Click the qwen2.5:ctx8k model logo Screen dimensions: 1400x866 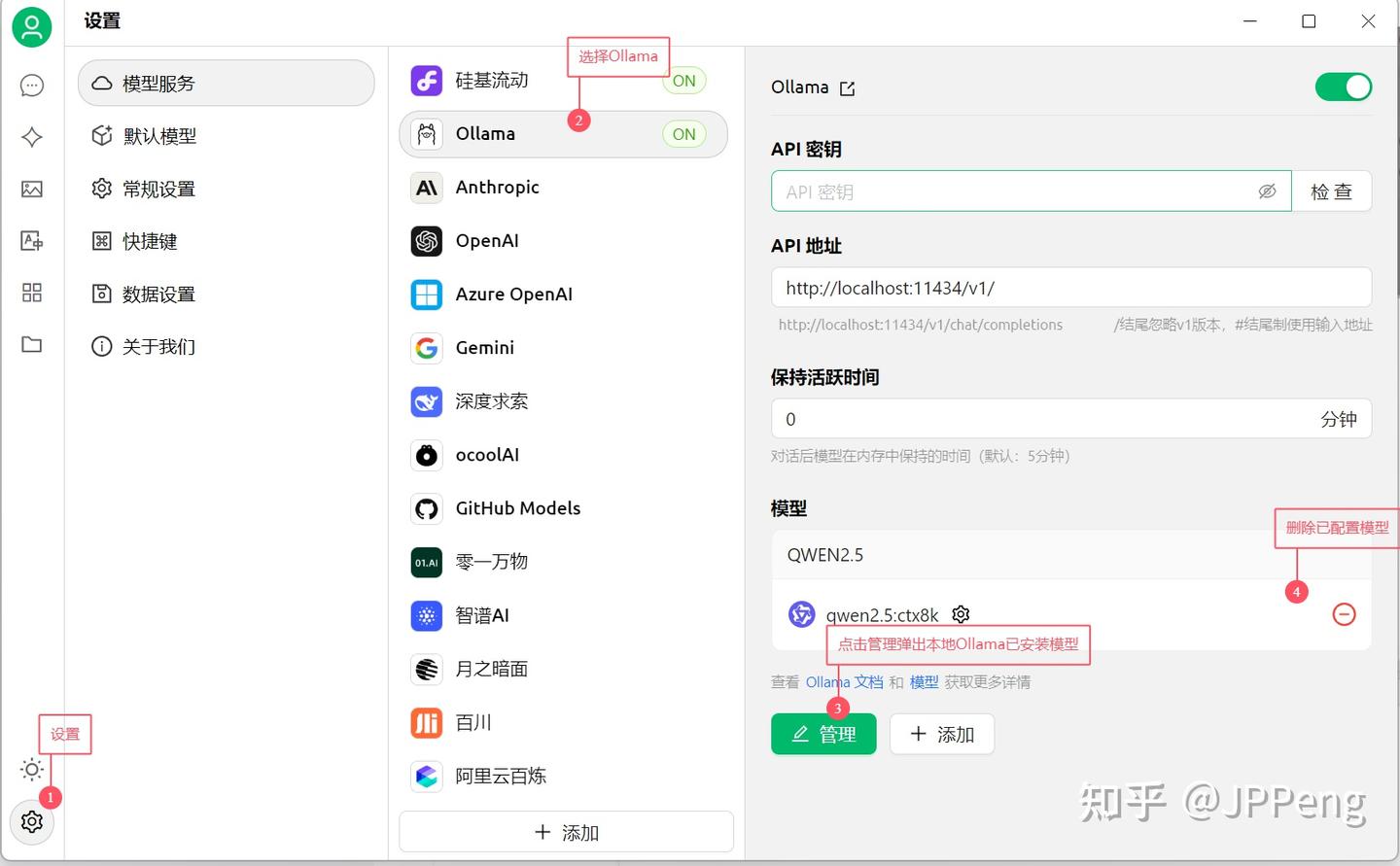click(x=801, y=614)
